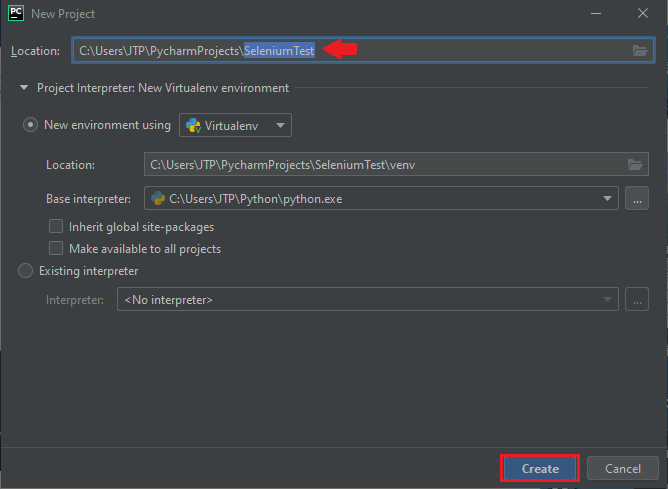668x489 pixels.
Task: Click the Project Interpreter heading text
Action: click(x=163, y=88)
